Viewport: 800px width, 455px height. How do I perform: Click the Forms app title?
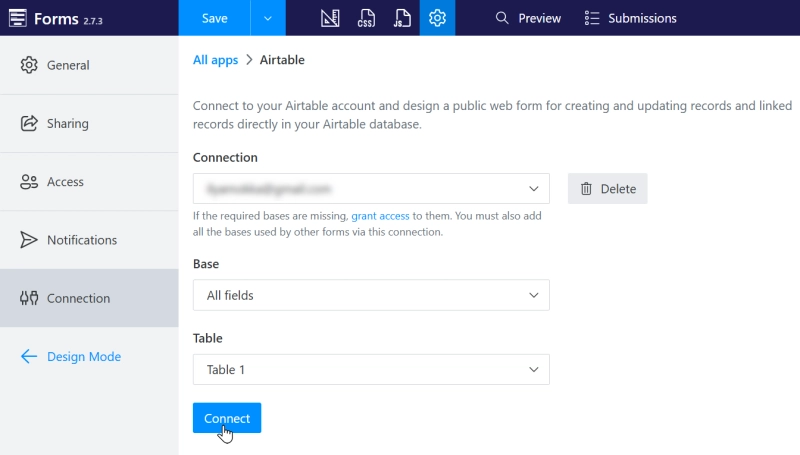(56, 18)
